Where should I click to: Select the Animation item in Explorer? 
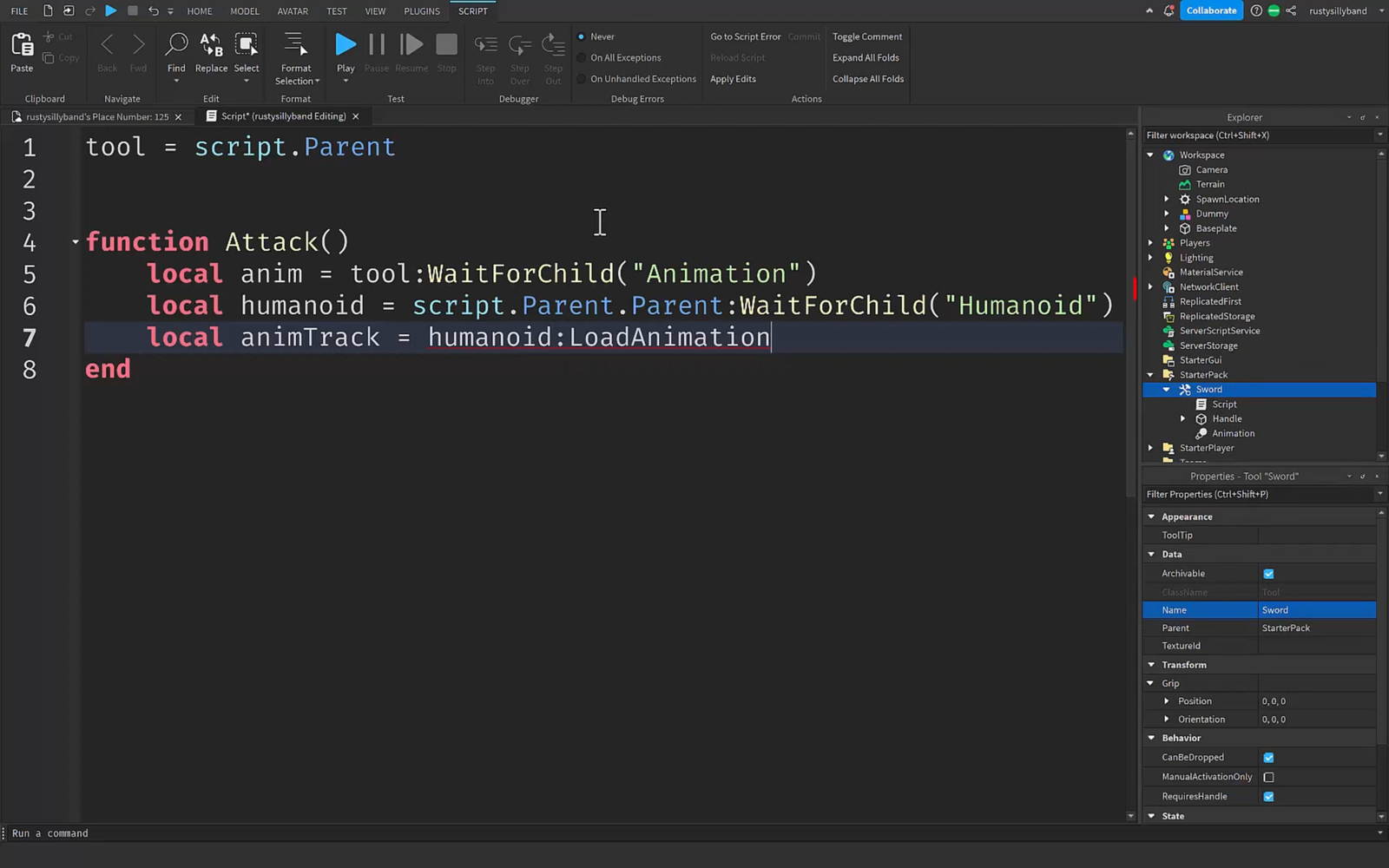point(1233,434)
